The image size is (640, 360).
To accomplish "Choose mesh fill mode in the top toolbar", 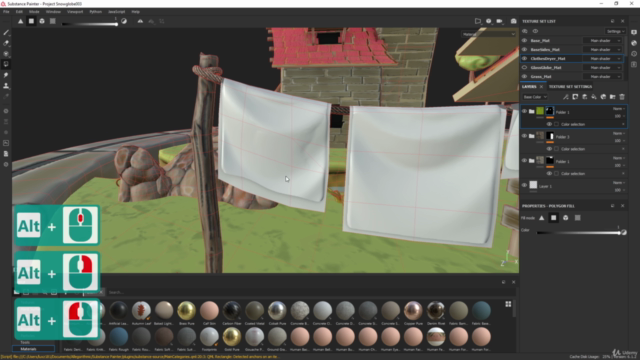I will coord(42,21).
